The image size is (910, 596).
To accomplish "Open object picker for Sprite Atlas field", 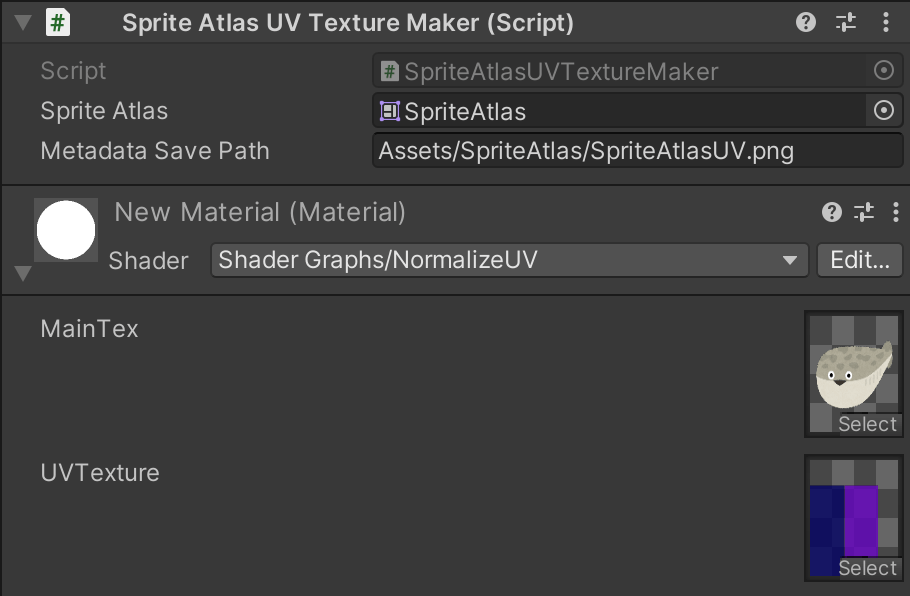I will point(884,111).
